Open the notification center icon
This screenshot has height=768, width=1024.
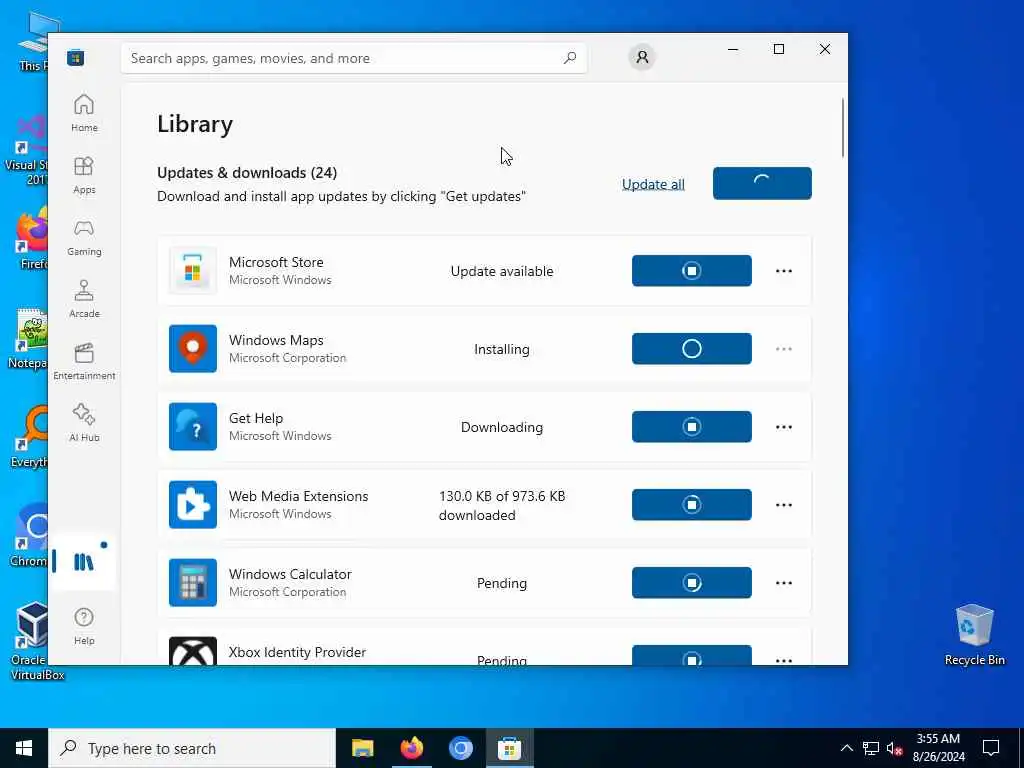coord(991,748)
